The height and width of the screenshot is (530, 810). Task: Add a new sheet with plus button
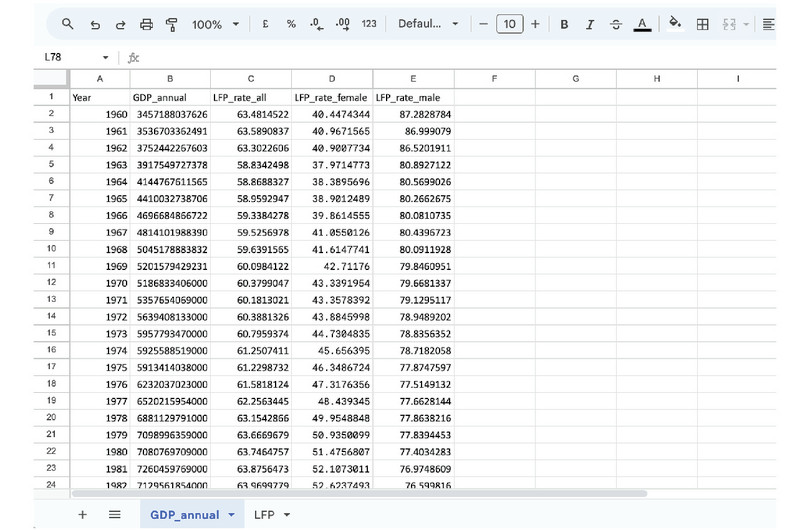[x=83, y=515]
